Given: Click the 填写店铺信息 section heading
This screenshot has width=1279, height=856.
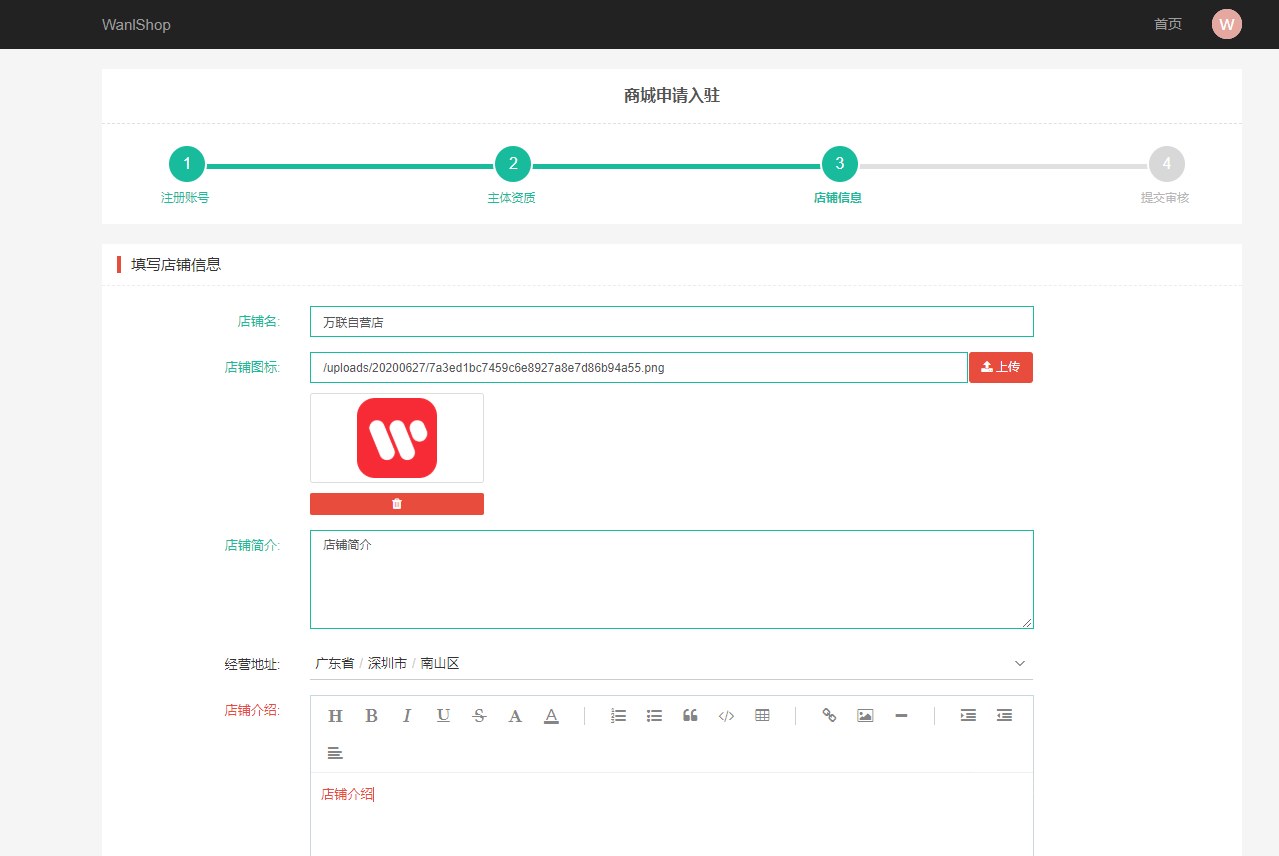Looking at the screenshot, I should (x=176, y=265).
